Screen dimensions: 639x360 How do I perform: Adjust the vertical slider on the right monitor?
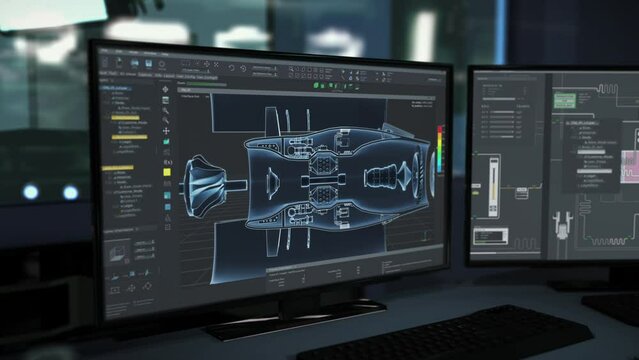click(494, 187)
